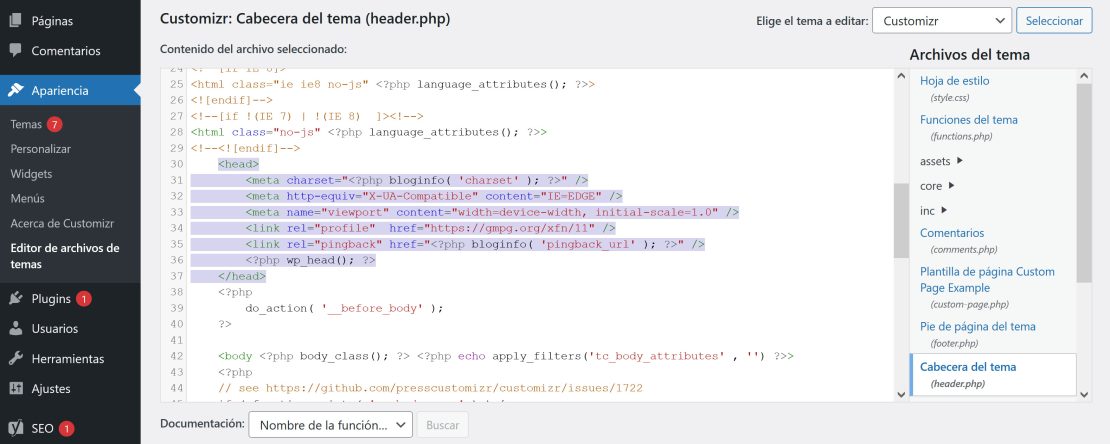Click the Yoast SEO icon
1110x444 pixels.
(x=16, y=428)
